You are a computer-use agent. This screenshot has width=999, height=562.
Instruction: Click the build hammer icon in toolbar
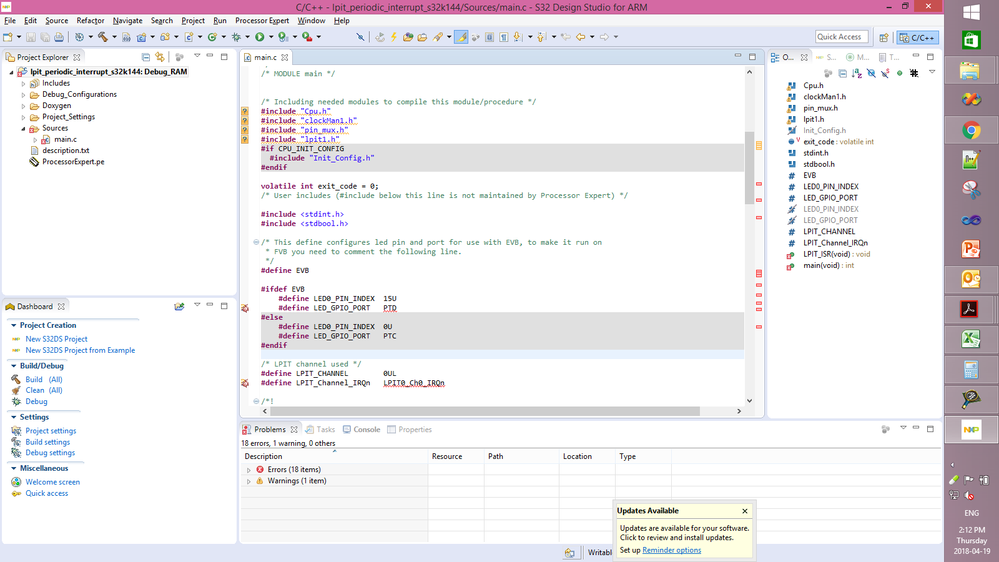coord(101,37)
